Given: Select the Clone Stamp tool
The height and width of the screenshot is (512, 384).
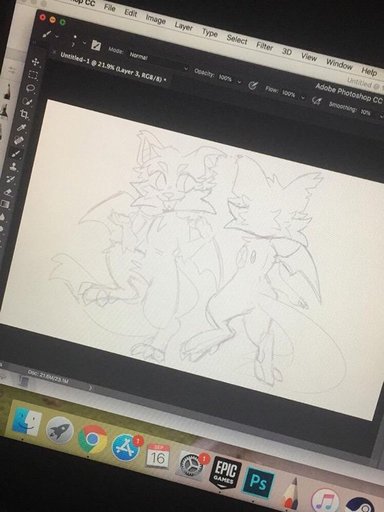Looking at the screenshot, I should coord(14,166).
